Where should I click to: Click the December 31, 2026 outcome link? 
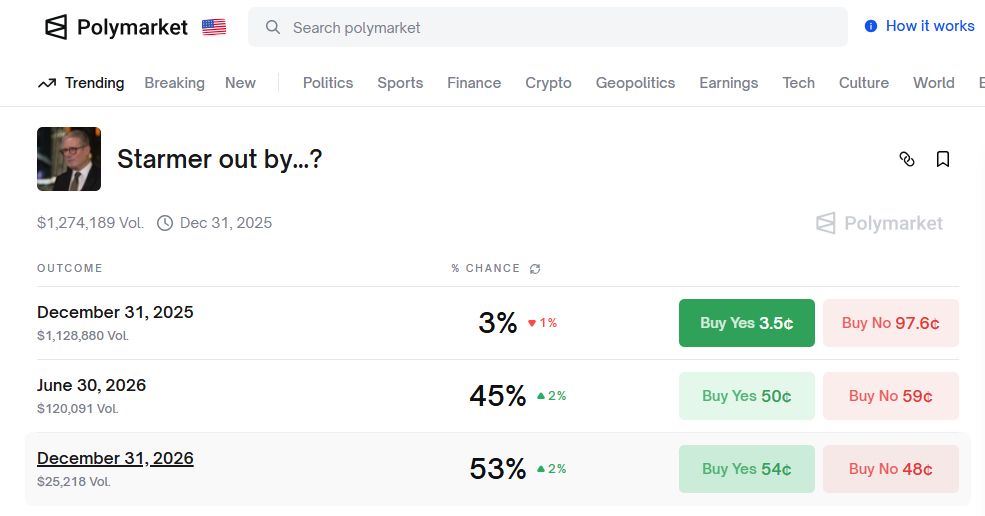coord(115,458)
